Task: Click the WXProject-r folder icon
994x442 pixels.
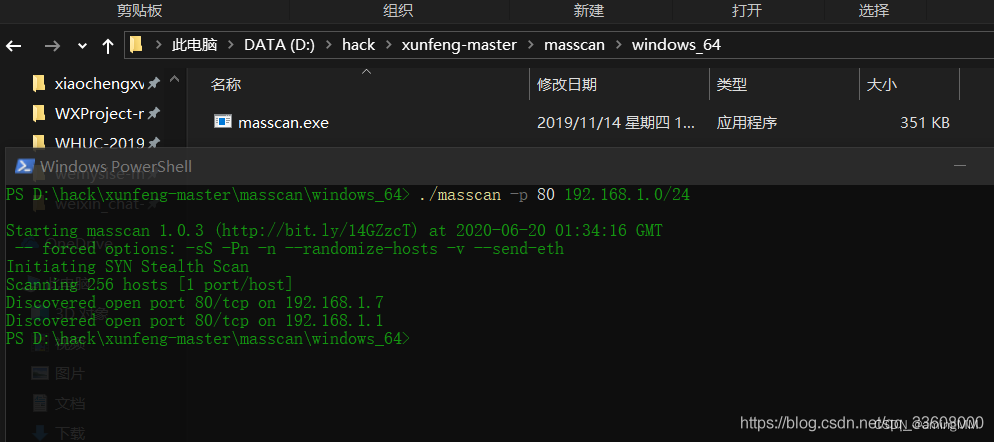Action: pos(39,114)
